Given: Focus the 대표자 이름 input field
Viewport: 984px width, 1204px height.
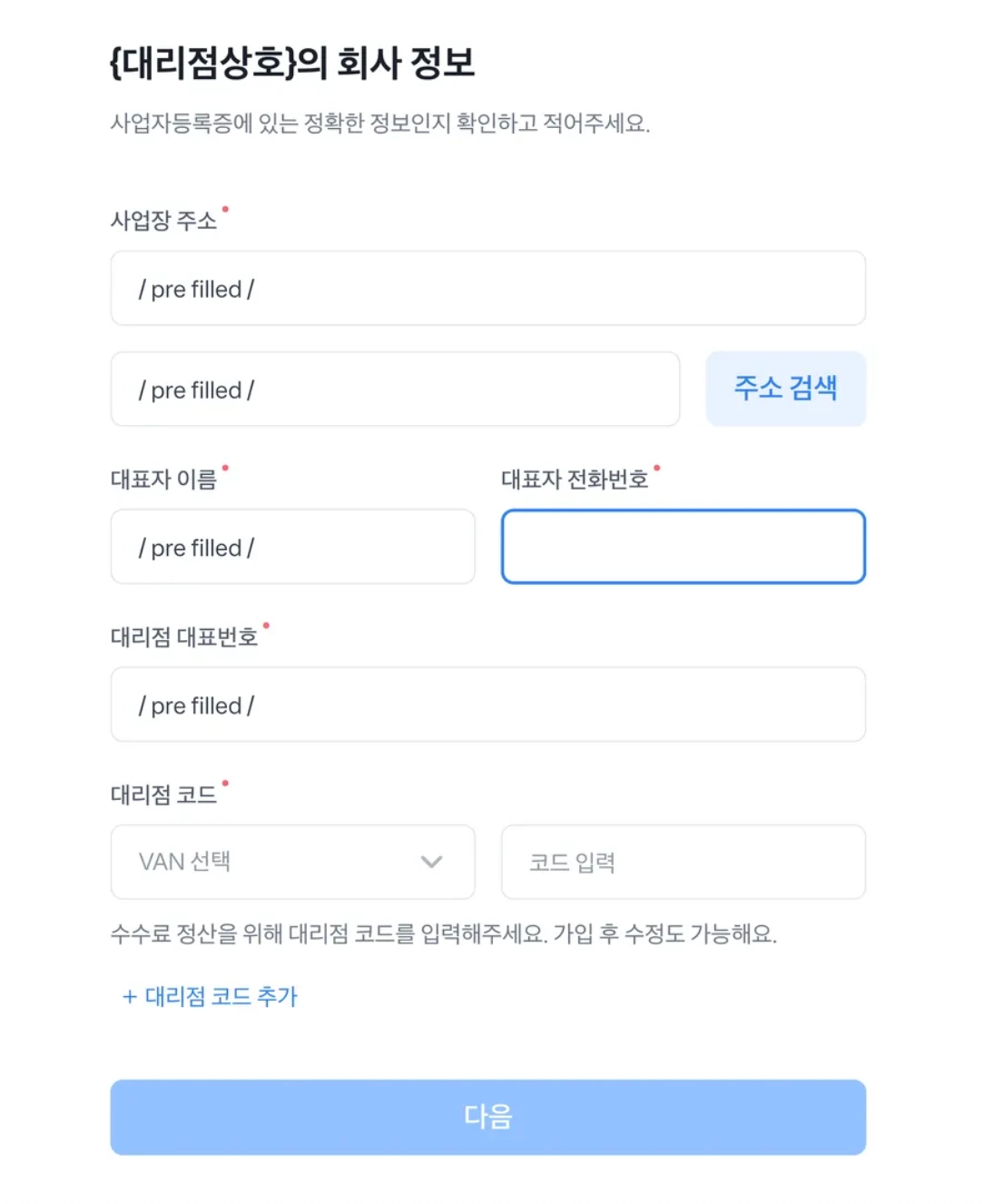Looking at the screenshot, I should tap(292, 548).
